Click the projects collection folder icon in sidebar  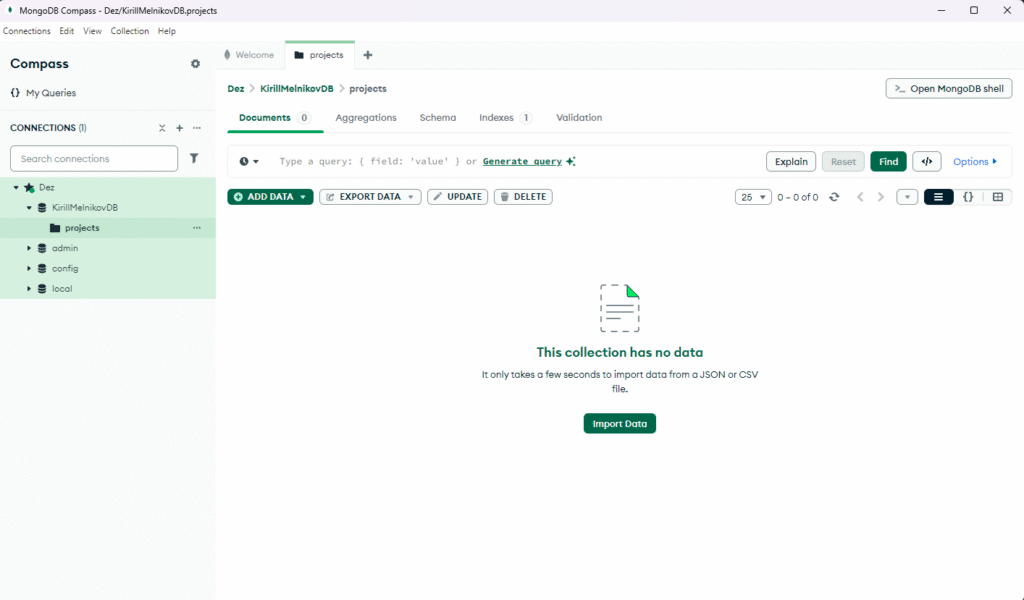pyautogui.click(x=55, y=228)
